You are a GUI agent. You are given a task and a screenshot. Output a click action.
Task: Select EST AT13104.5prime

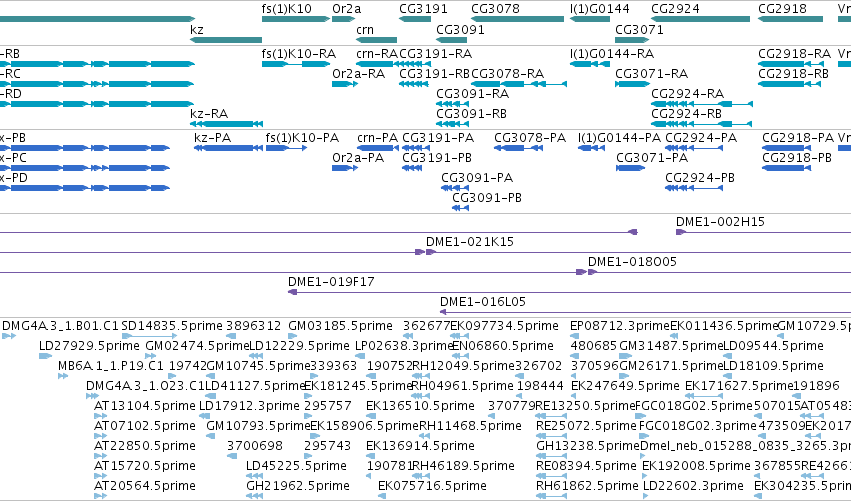point(144,407)
